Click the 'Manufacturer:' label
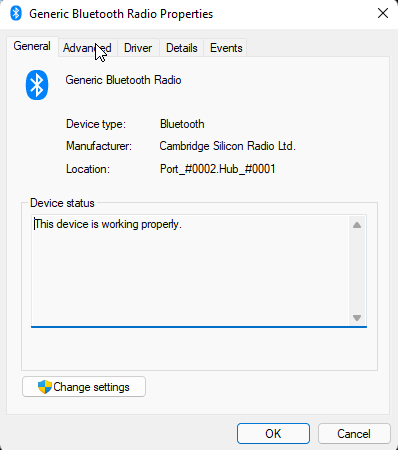Viewport: 398px width, 450px height. pyautogui.click(x=99, y=146)
